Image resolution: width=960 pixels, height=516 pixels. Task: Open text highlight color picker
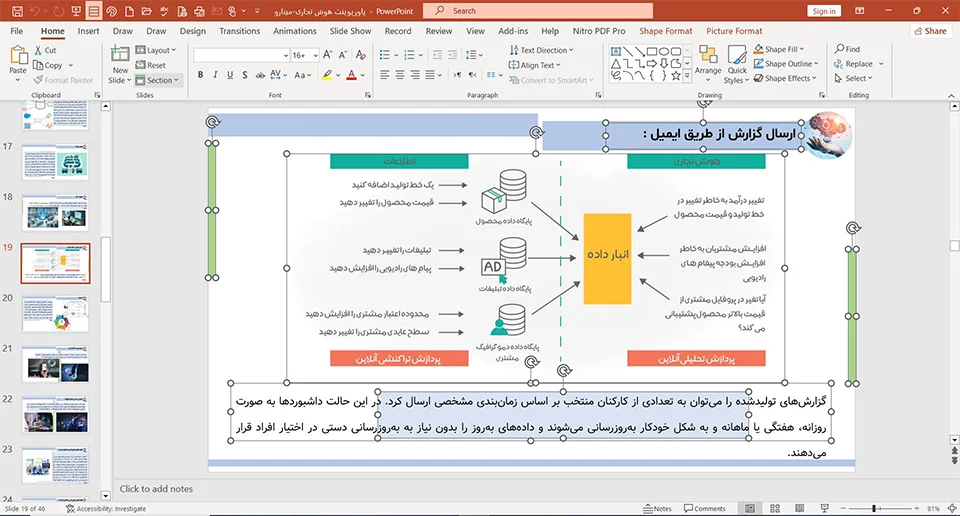coord(336,75)
